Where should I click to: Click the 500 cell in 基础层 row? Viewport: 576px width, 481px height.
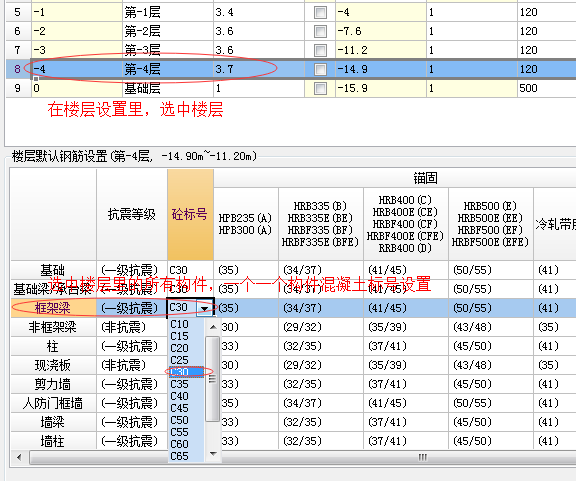tap(547, 88)
